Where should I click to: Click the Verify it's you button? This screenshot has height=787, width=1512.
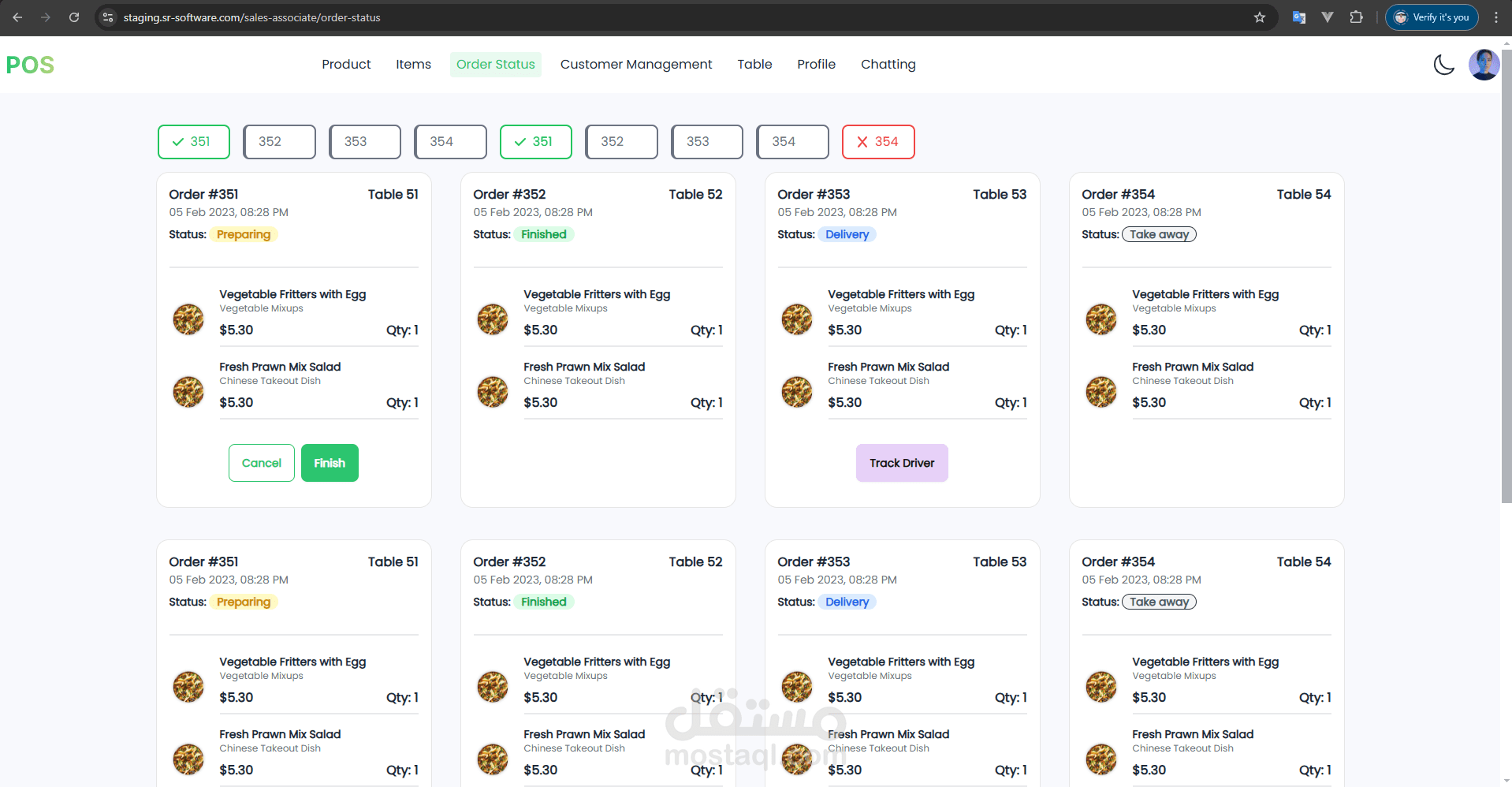click(1432, 17)
